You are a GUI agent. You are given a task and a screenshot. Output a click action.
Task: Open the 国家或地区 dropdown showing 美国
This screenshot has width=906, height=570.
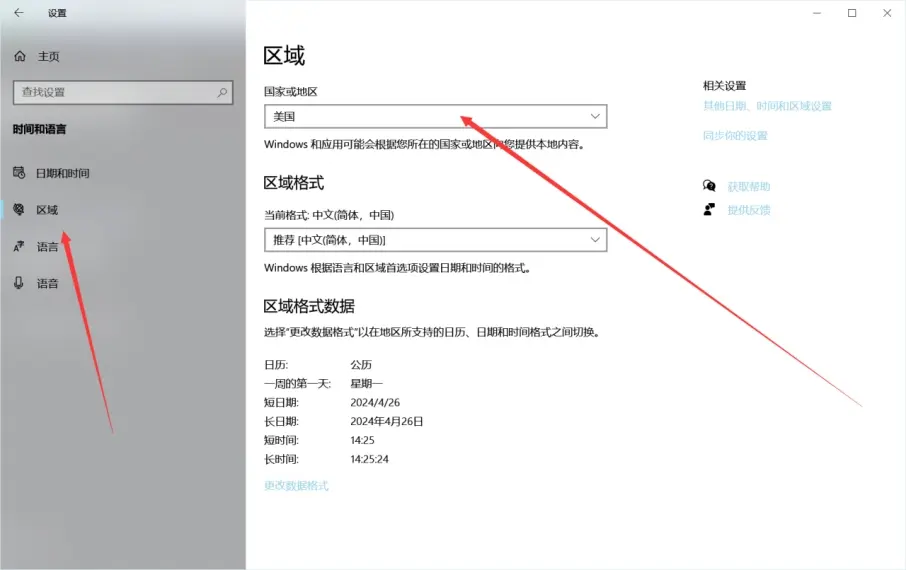pyautogui.click(x=436, y=116)
